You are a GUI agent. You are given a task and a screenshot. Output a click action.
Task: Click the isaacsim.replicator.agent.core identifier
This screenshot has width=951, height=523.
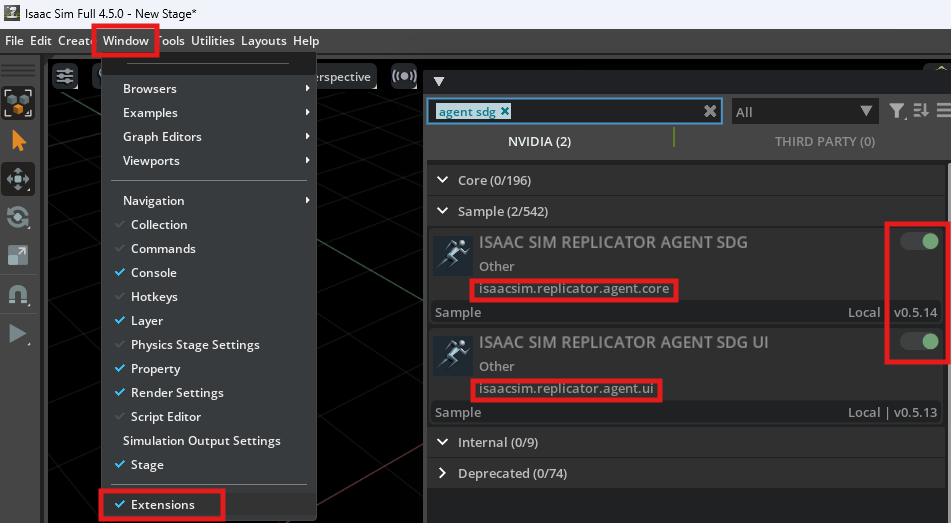point(574,289)
